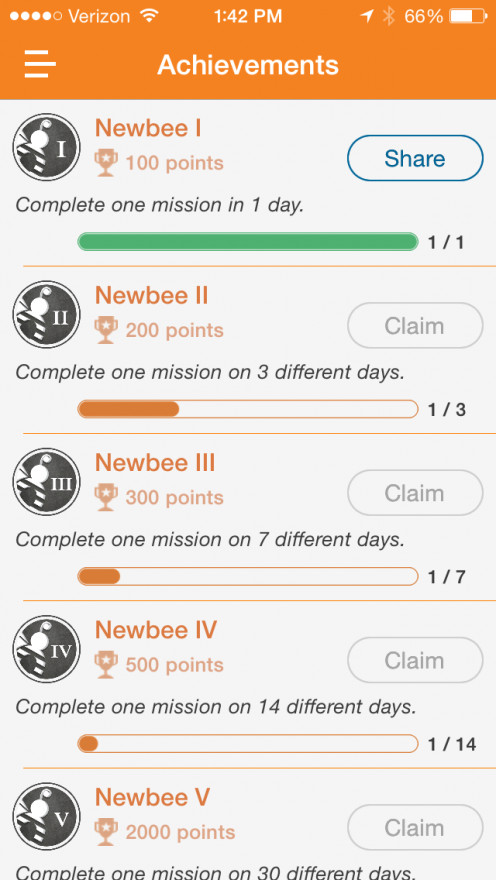496x880 pixels.
Task: Open the hamburger menu
Action: pos(40,65)
